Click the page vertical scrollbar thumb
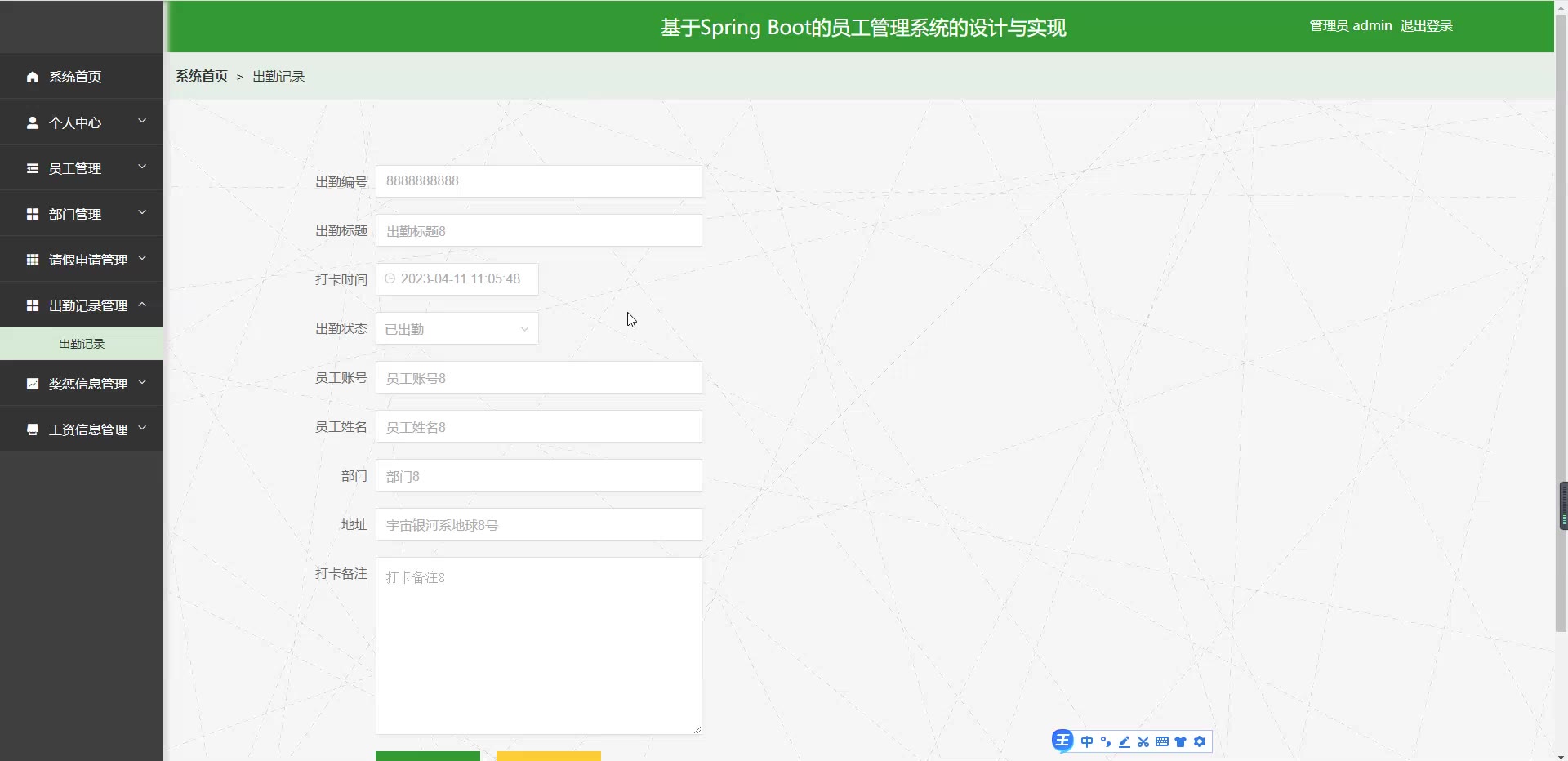Image resolution: width=1568 pixels, height=761 pixels. pyautogui.click(x=1561, y=323)
